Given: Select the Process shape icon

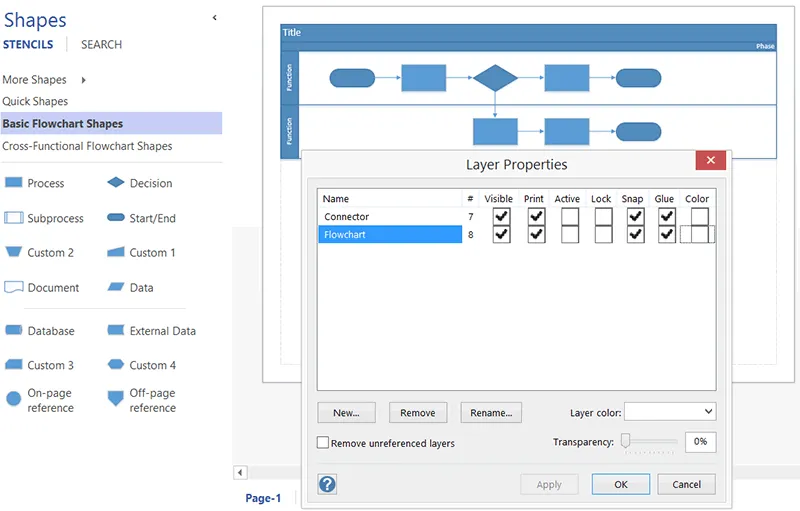Looking at the screenshot, I should coord(13,183).
